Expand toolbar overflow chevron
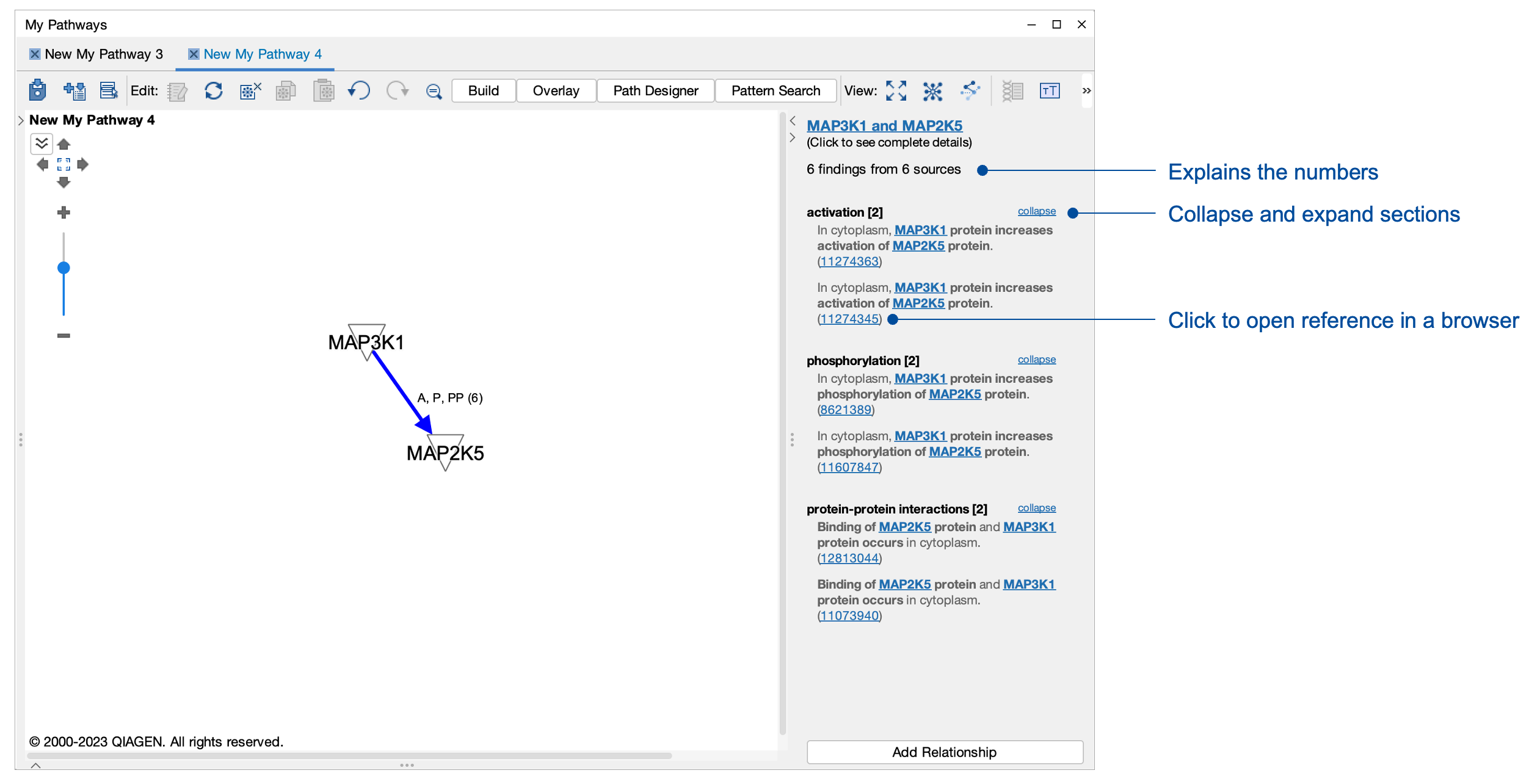This screenshot has height=784, width=1540. click(1086, 91)
